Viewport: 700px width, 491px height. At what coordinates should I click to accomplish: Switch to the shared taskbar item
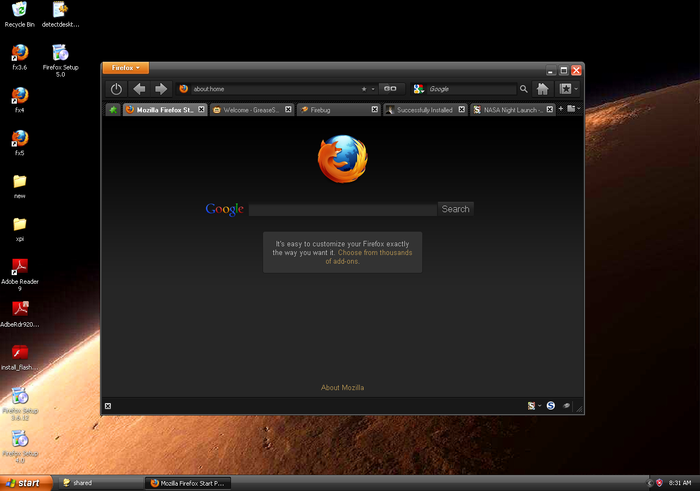pos(99,483)
